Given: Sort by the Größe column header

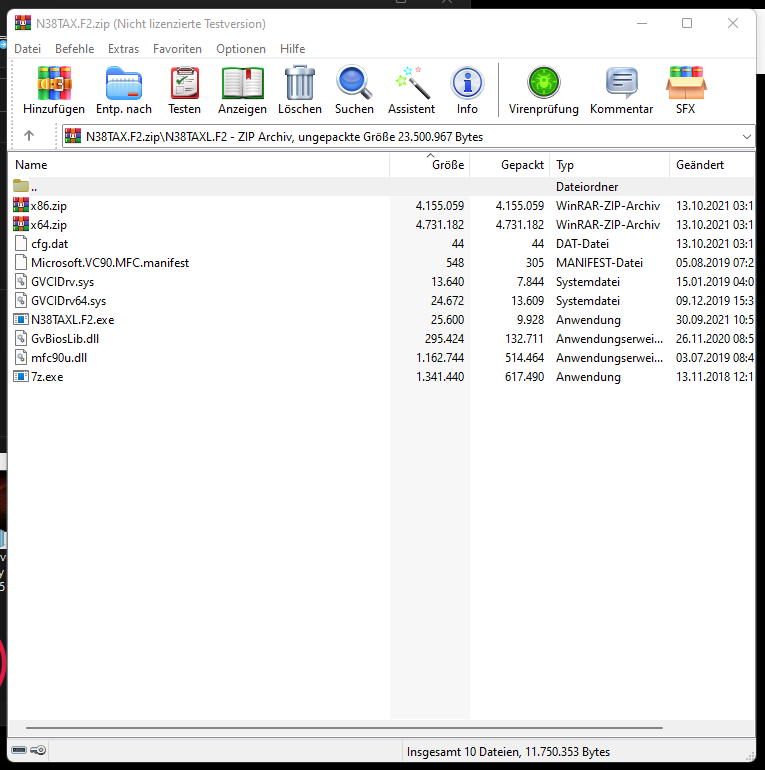Looking at the screenshot, I should [430, 165].
